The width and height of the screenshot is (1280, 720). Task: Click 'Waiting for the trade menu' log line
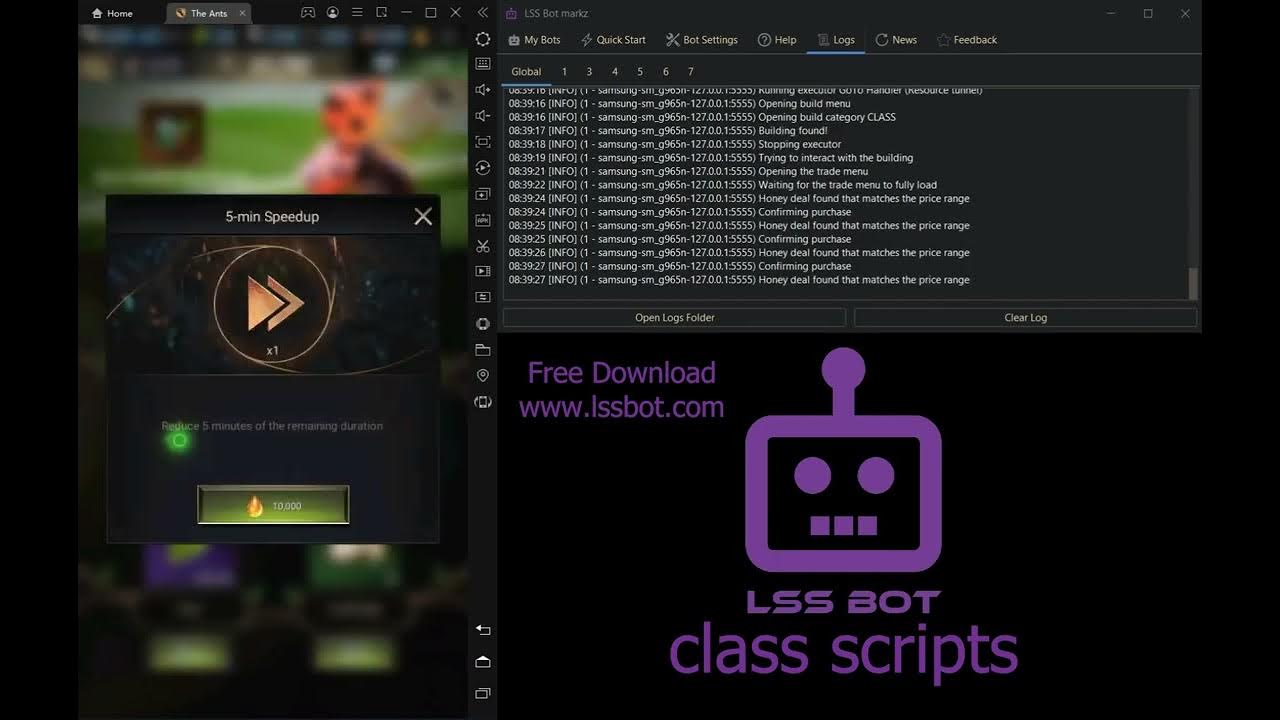click(723, 185)
